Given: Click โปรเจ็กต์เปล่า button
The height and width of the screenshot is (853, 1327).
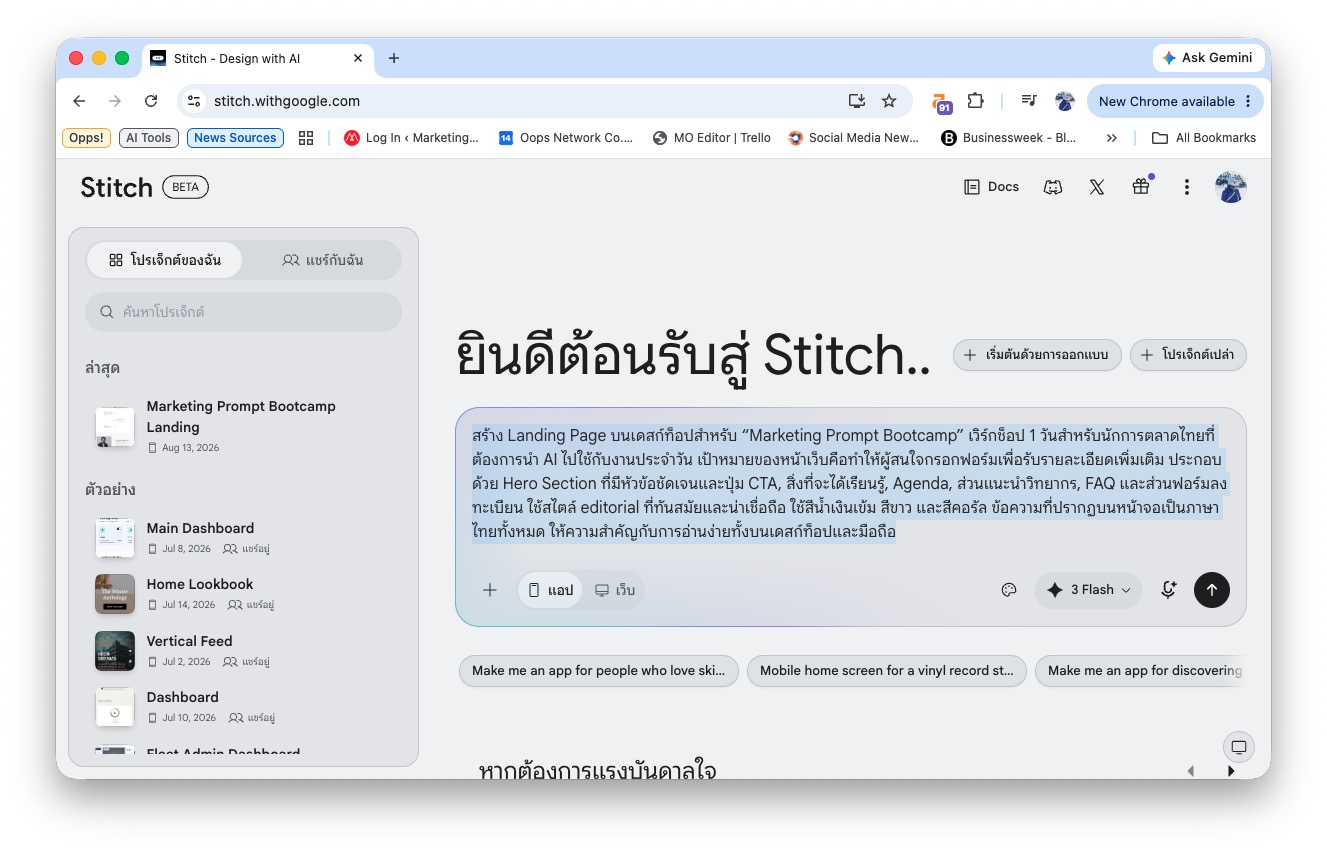Looking at the screenshot, I should coord(1188,355).
